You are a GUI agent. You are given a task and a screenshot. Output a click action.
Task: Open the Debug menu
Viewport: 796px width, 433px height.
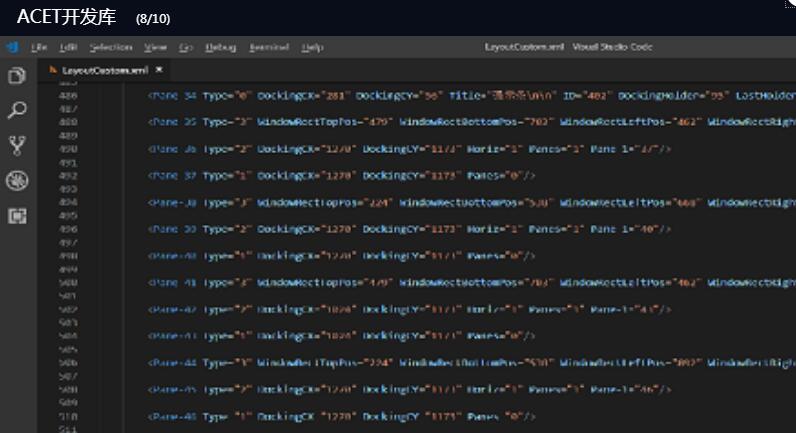point(220,47)
